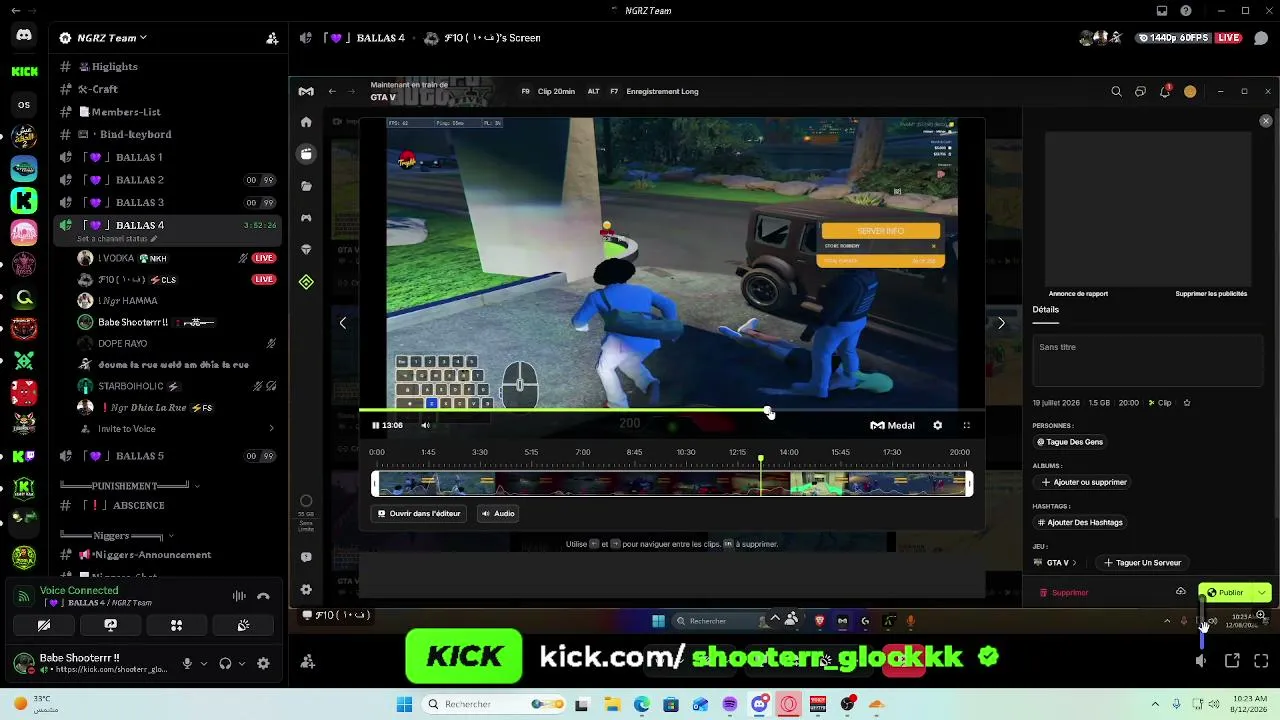Click the timeline playhead marker
Image resolution: width=1280 pixels, height=720 pixels.
pos(761,459)
